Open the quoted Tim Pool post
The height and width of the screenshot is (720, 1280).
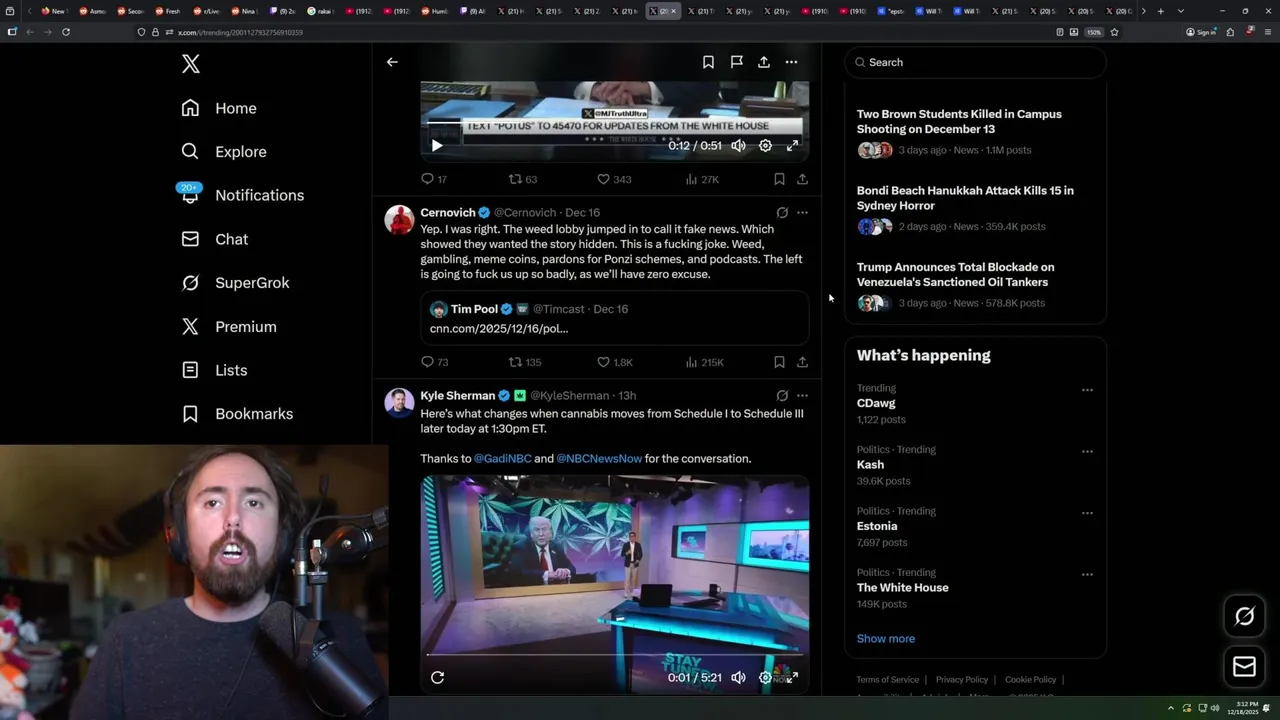pos(614,318)
